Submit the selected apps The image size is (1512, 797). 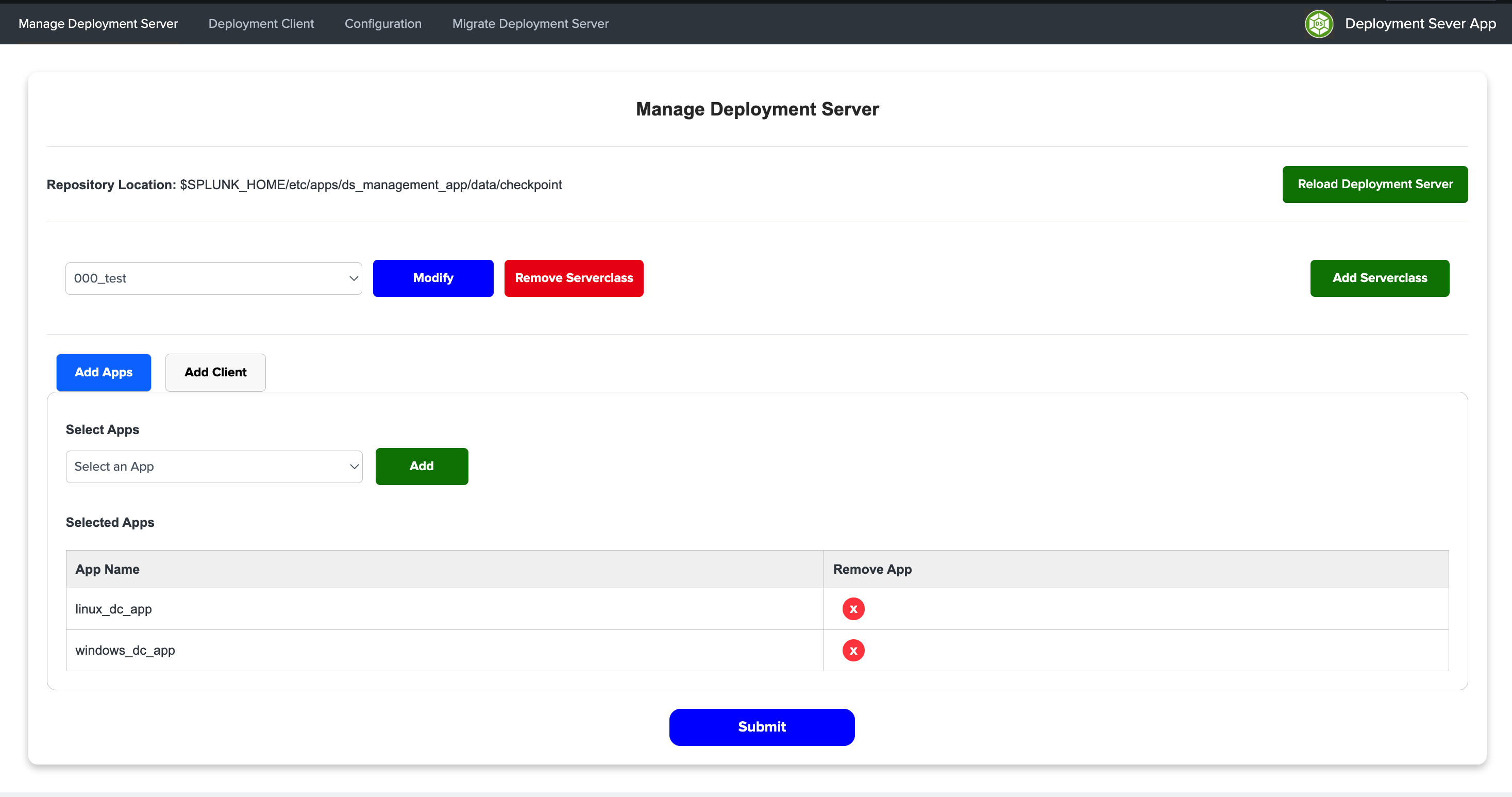[x=761, y=726]
